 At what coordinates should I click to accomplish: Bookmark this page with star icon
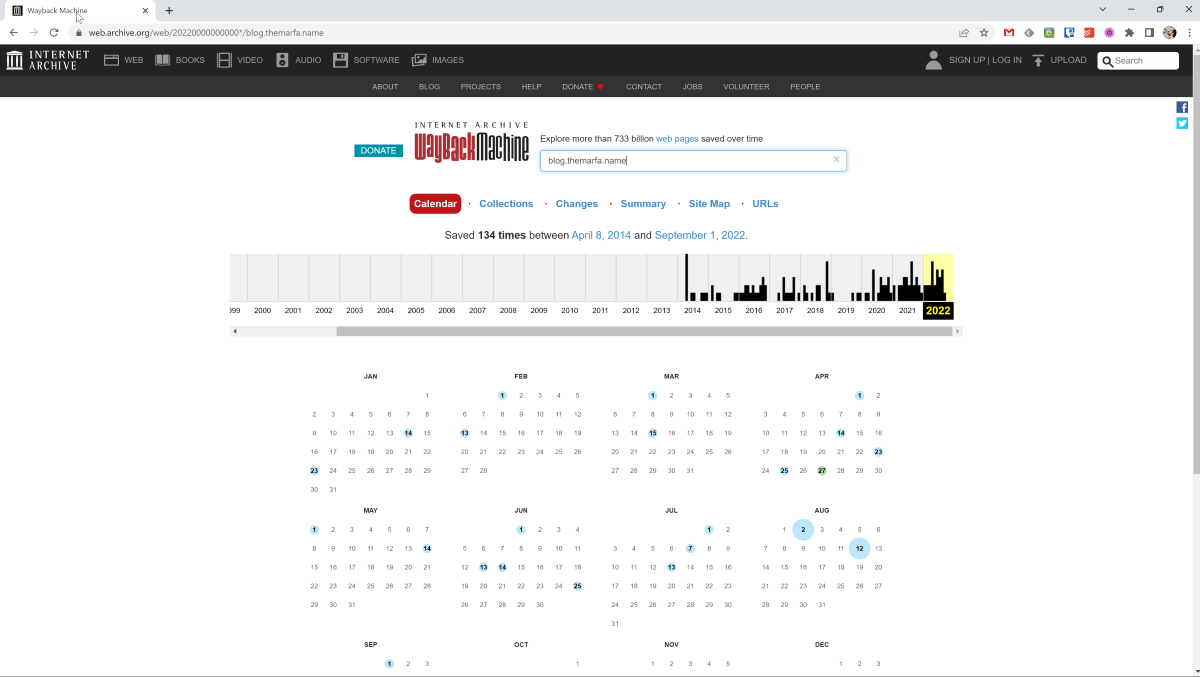coord(984,32)
